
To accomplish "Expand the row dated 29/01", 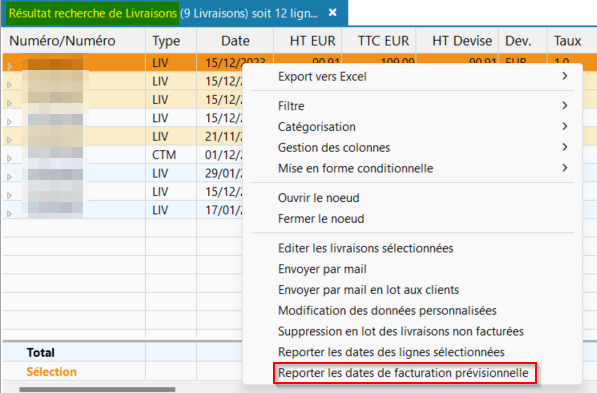I will pos(10,177).
